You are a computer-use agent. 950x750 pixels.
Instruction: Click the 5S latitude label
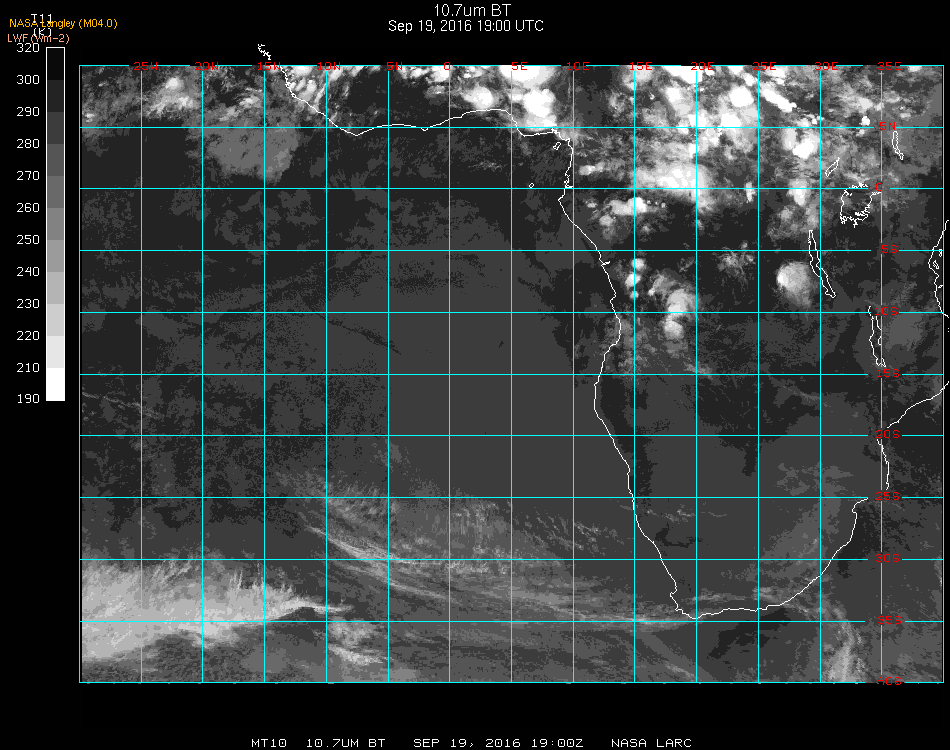click(x=889, y=249)
